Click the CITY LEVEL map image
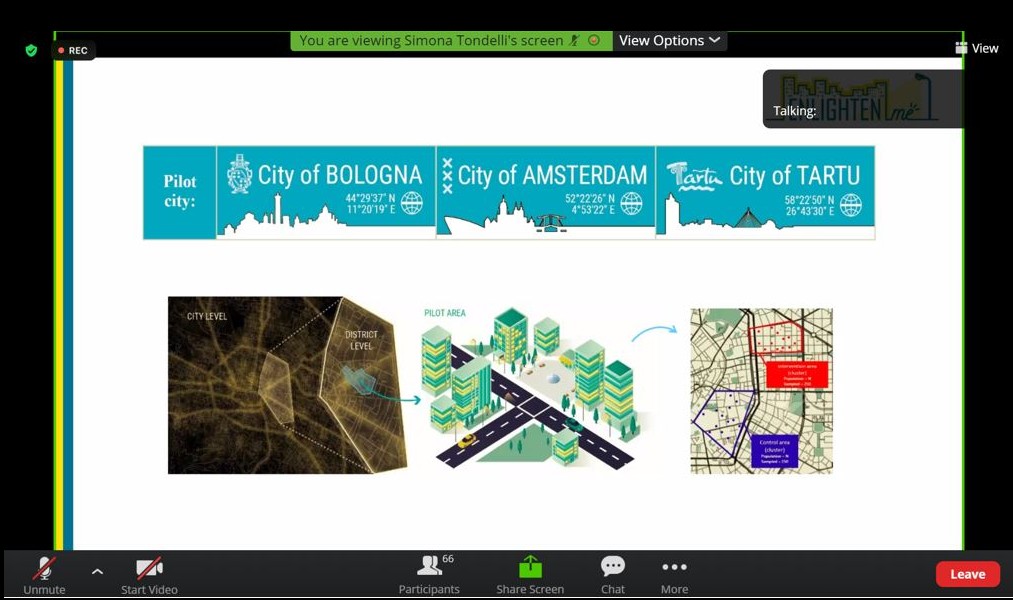This screenshot has width=1013, height=600. point(287,385)
